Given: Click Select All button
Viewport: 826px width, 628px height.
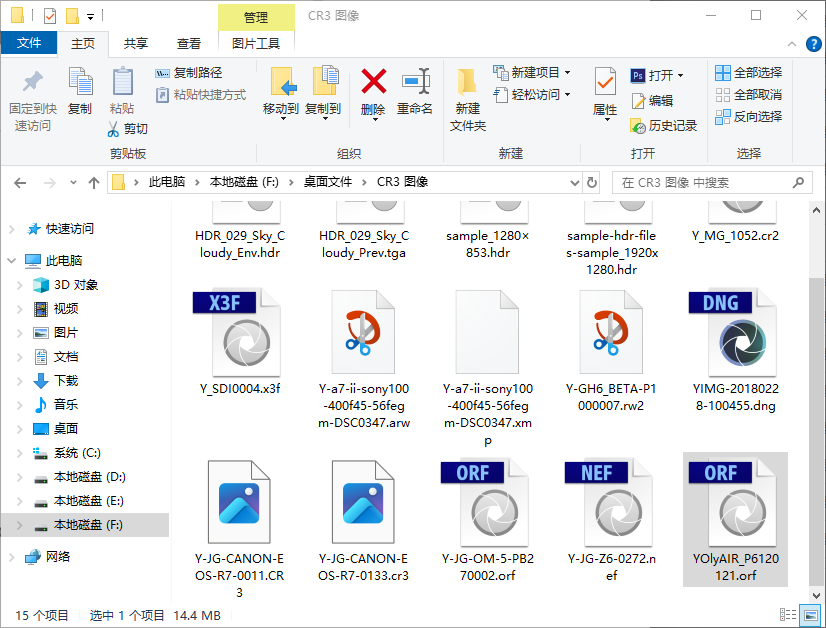Looking at the screenshot, I should pos(748,73).
